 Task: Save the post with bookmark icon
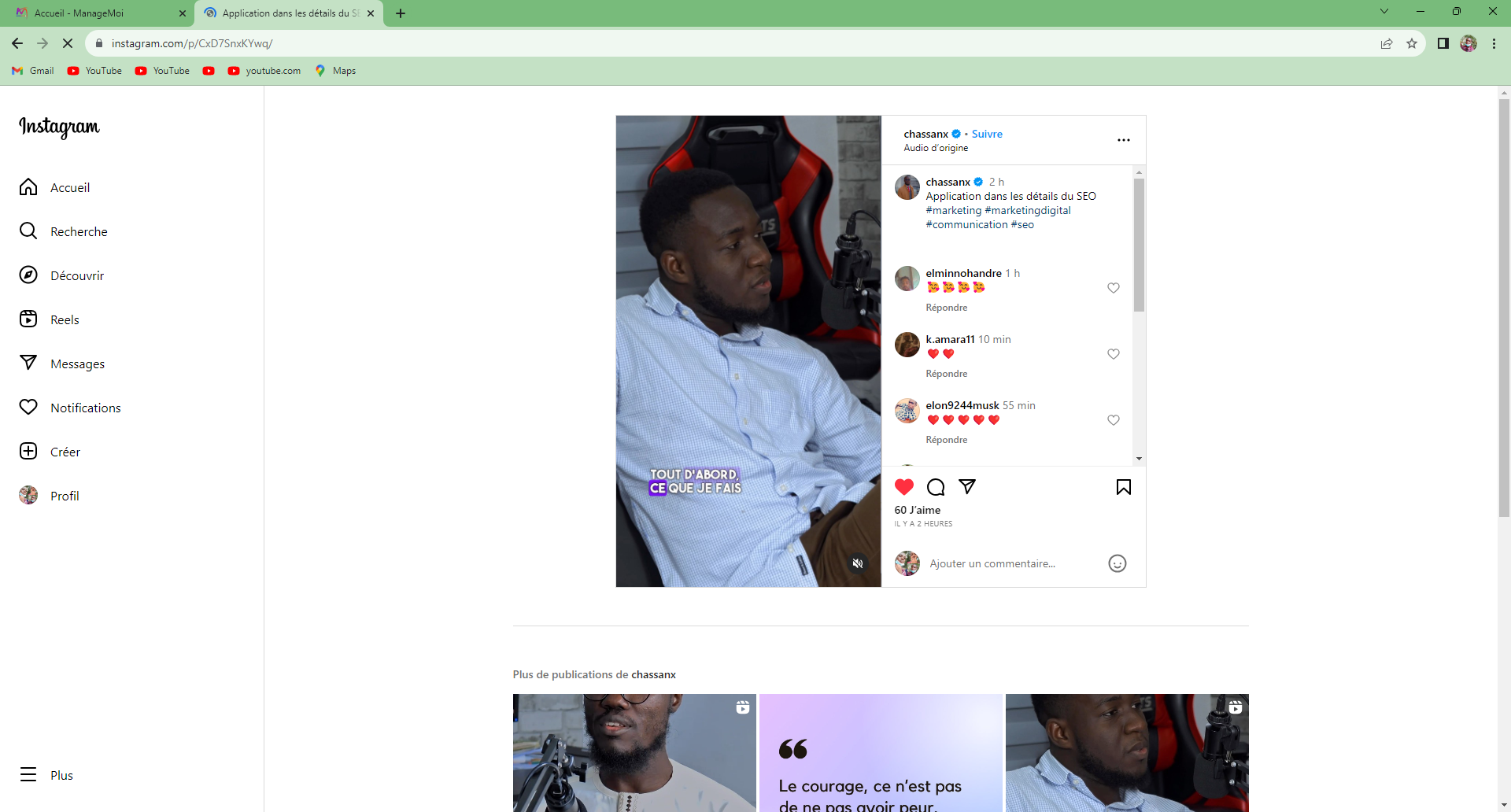pos(1123,487)
